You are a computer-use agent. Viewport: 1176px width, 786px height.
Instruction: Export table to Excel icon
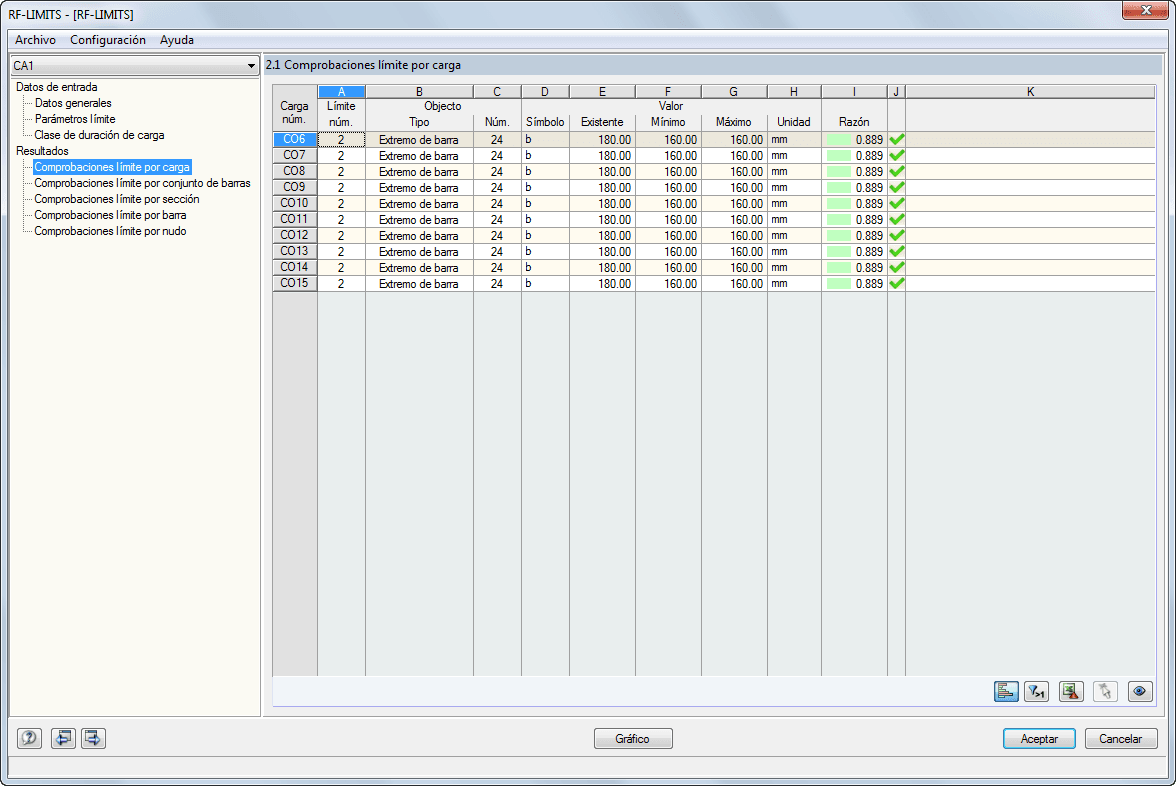click(1071, 692)
